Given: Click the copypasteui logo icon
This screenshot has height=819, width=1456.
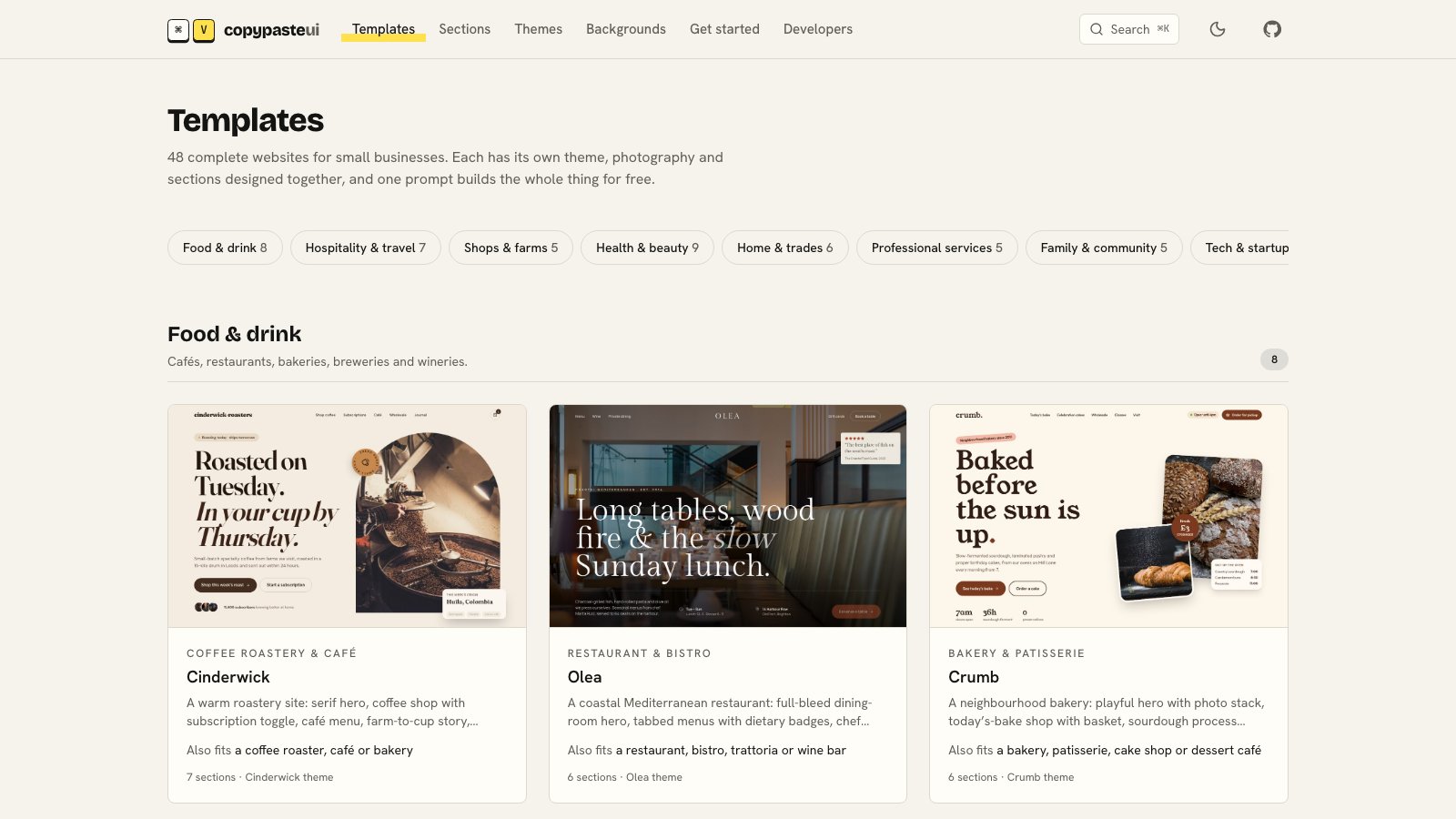Looking at the screenshot, I should click(x=191, y=30).
